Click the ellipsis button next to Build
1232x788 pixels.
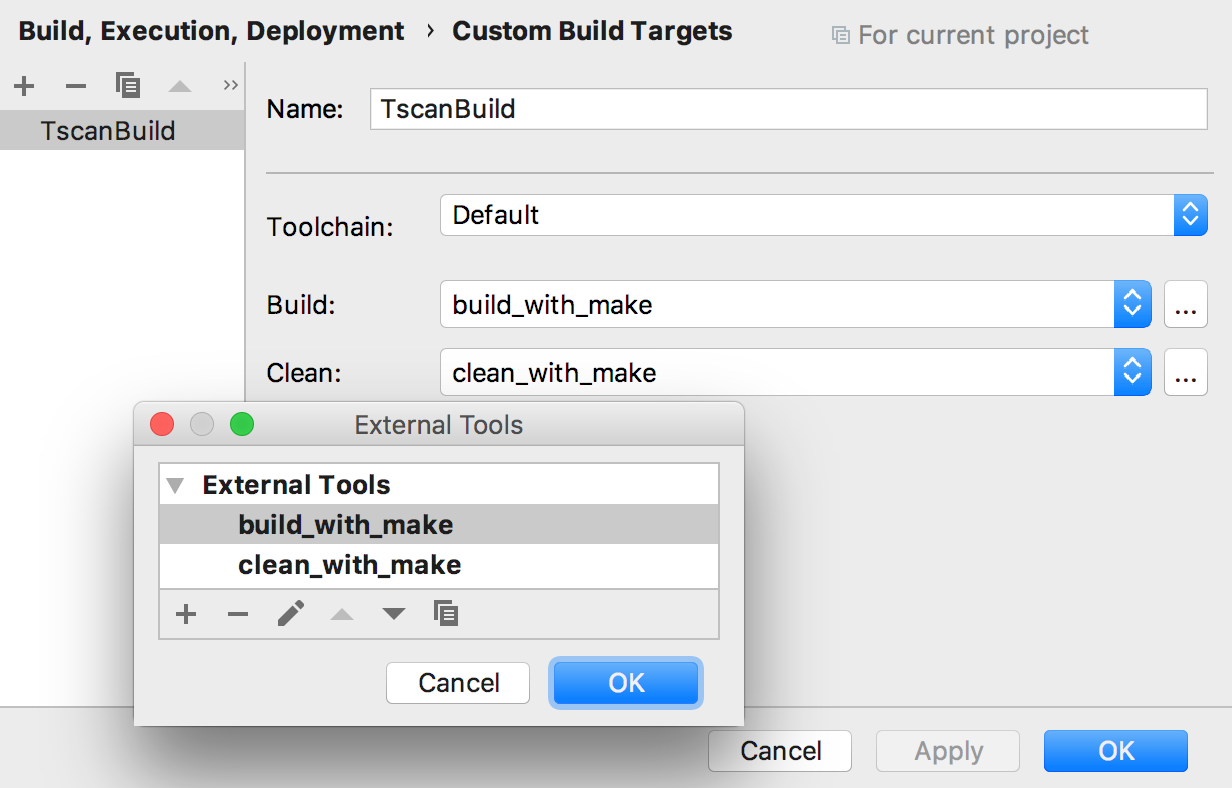pos(1185,305)
